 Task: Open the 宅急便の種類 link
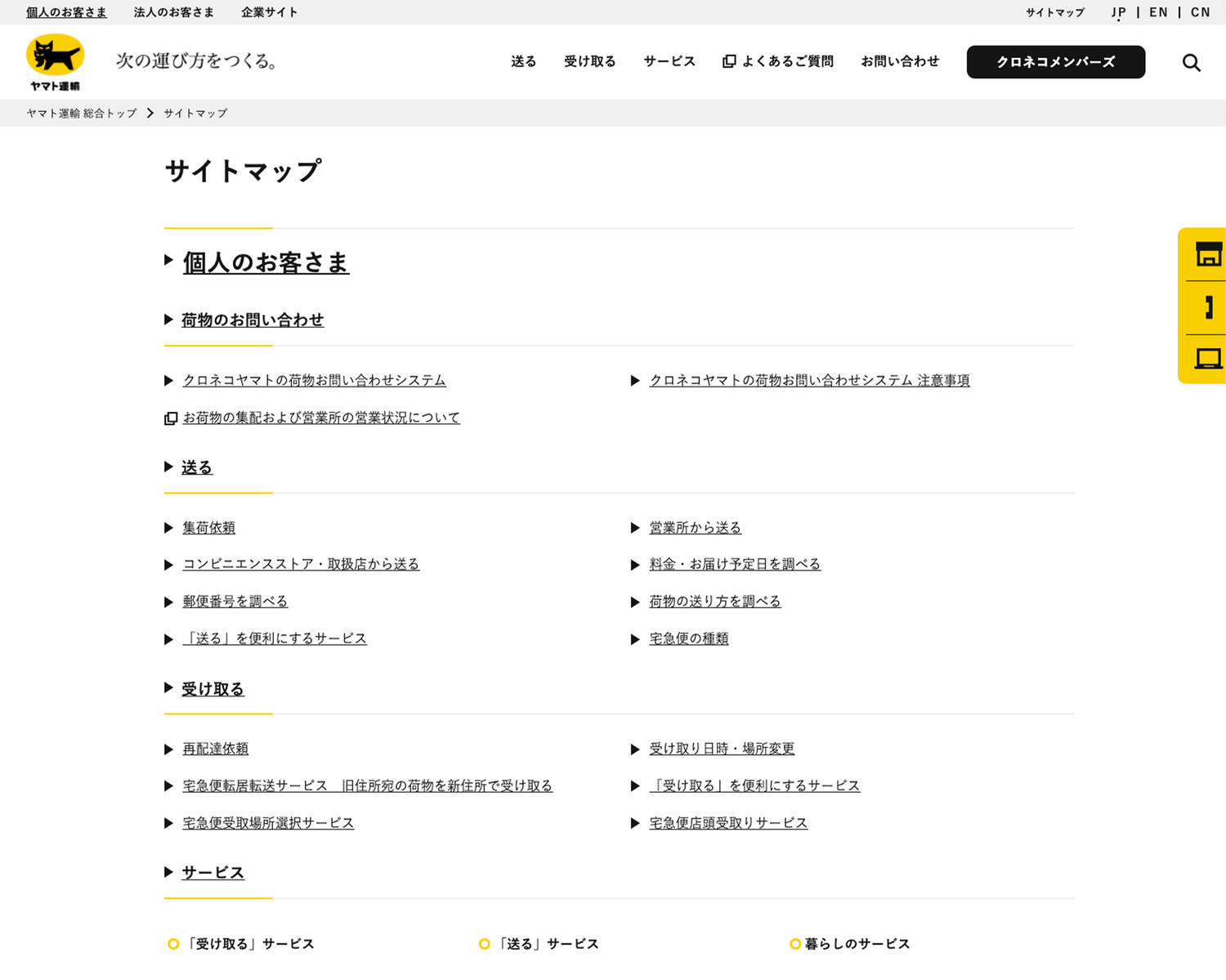coord(688,638)
